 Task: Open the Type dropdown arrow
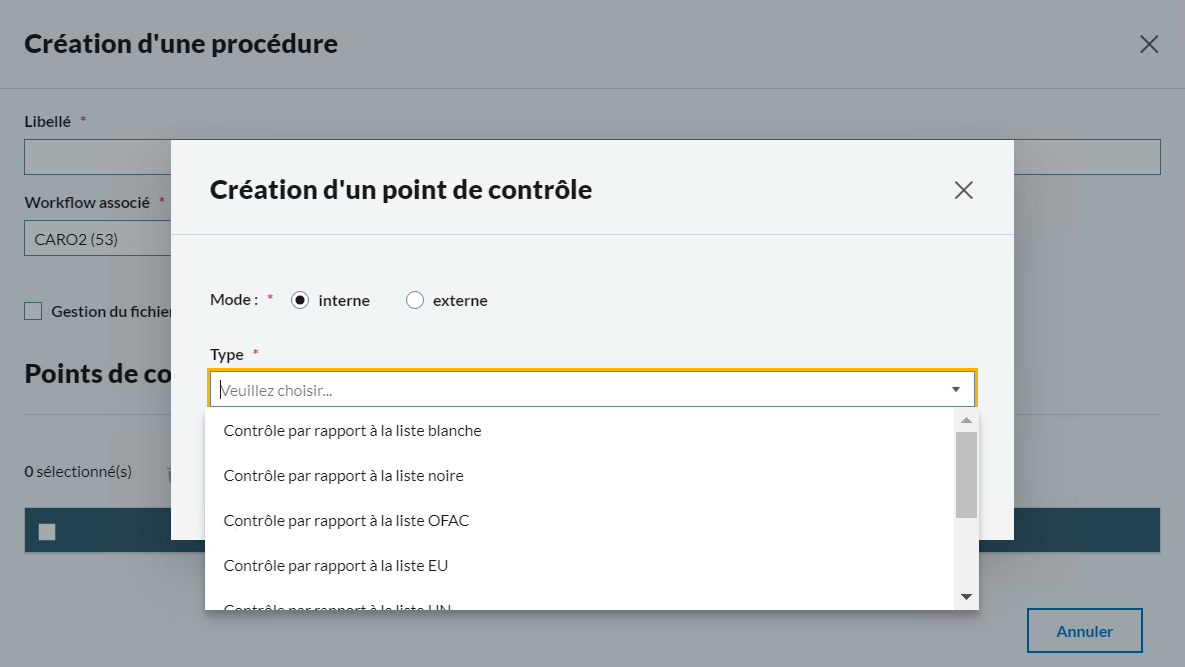pos(956,389)
